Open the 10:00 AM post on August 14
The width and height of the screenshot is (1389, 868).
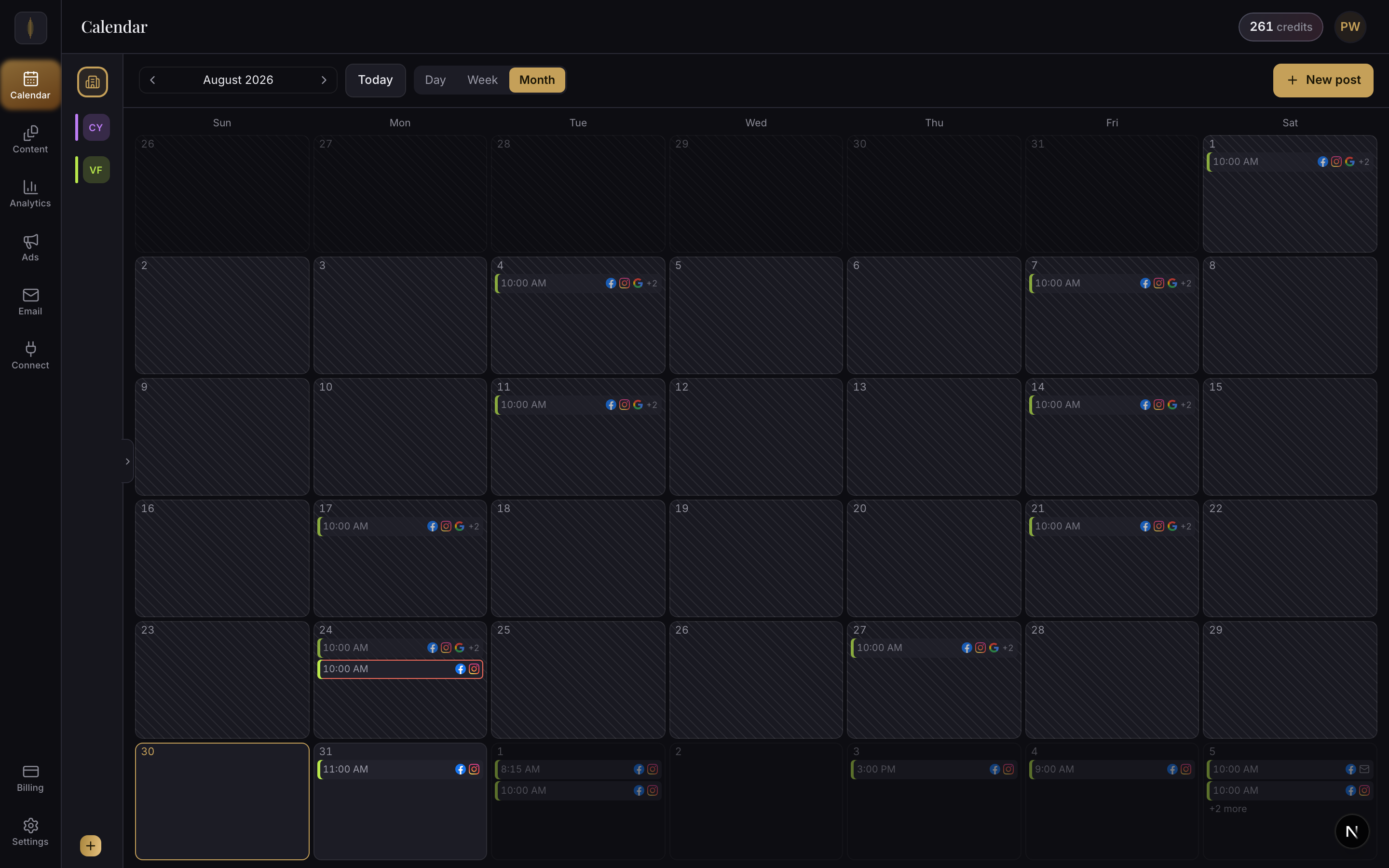pos(1112,405)
